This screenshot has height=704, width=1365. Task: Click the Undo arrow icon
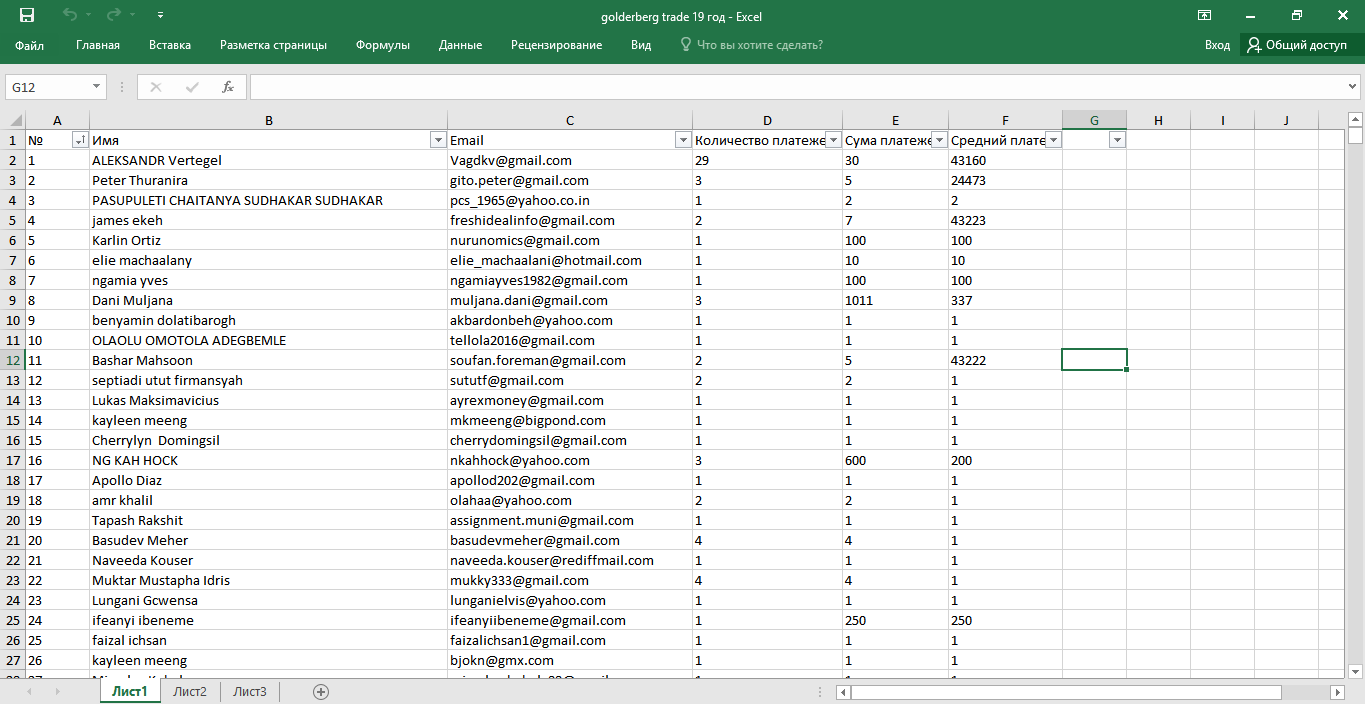coord(69,16)
